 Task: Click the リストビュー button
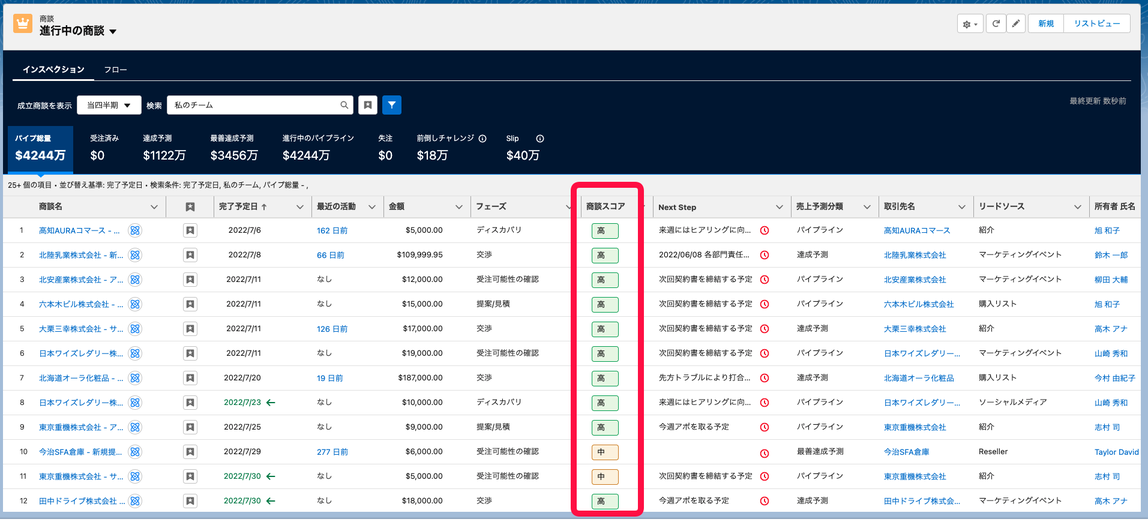tap(1097, 24)
